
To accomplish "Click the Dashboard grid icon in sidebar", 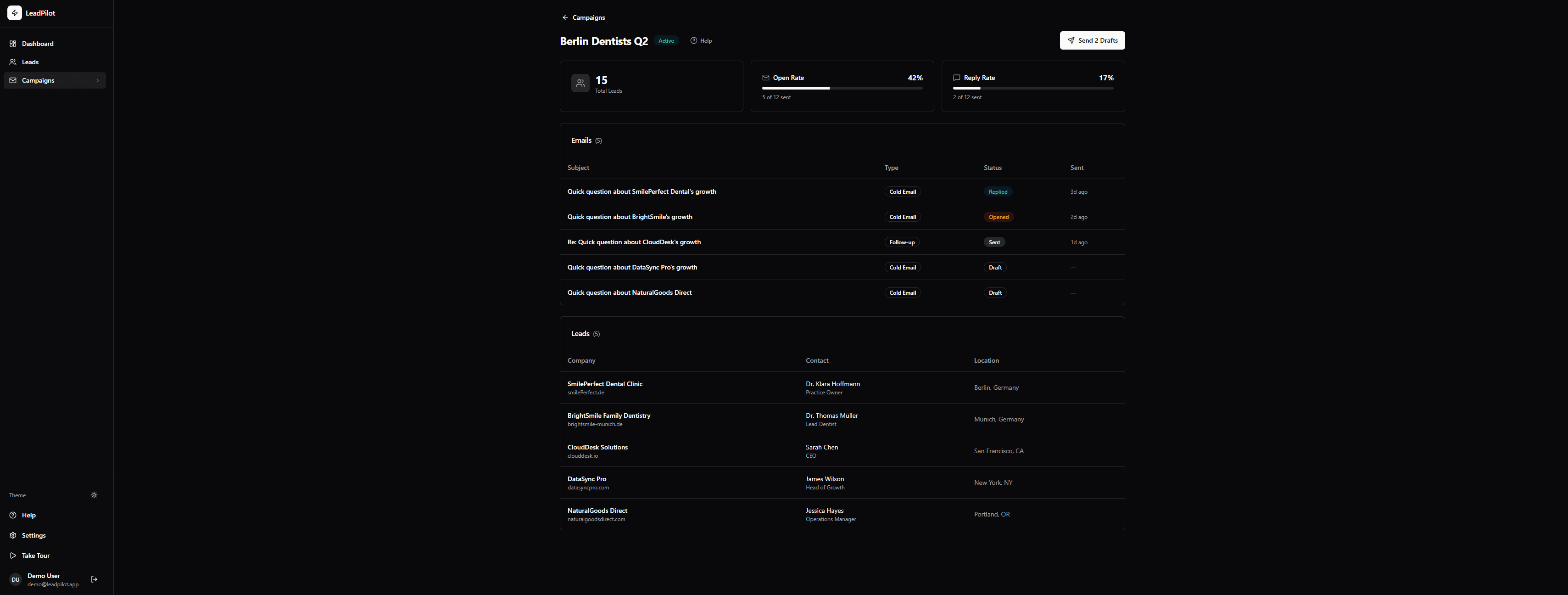I will click(x=13, y=44).
